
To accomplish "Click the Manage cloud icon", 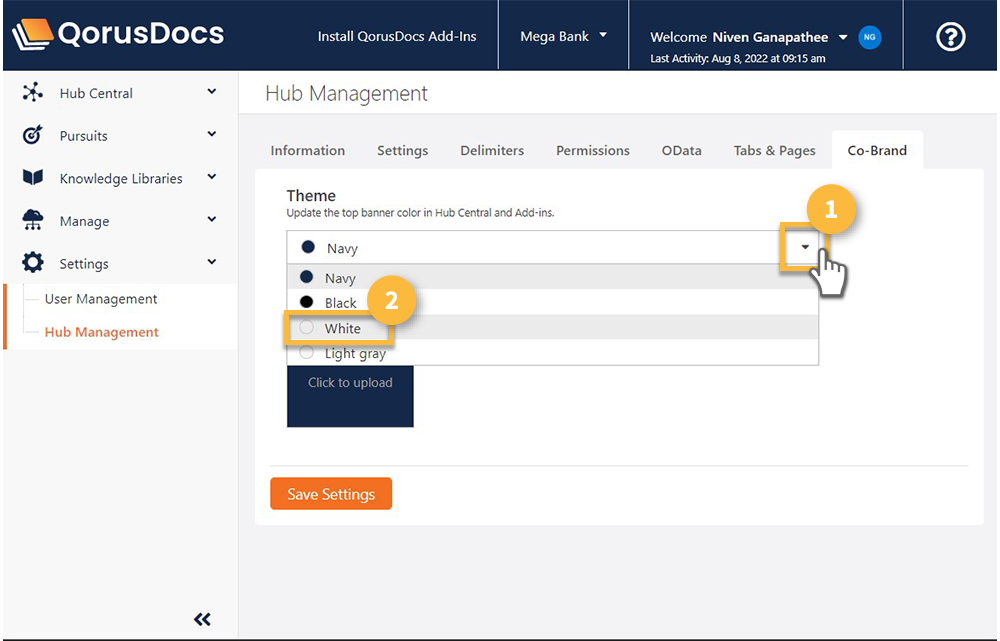I will coord(33,221).
